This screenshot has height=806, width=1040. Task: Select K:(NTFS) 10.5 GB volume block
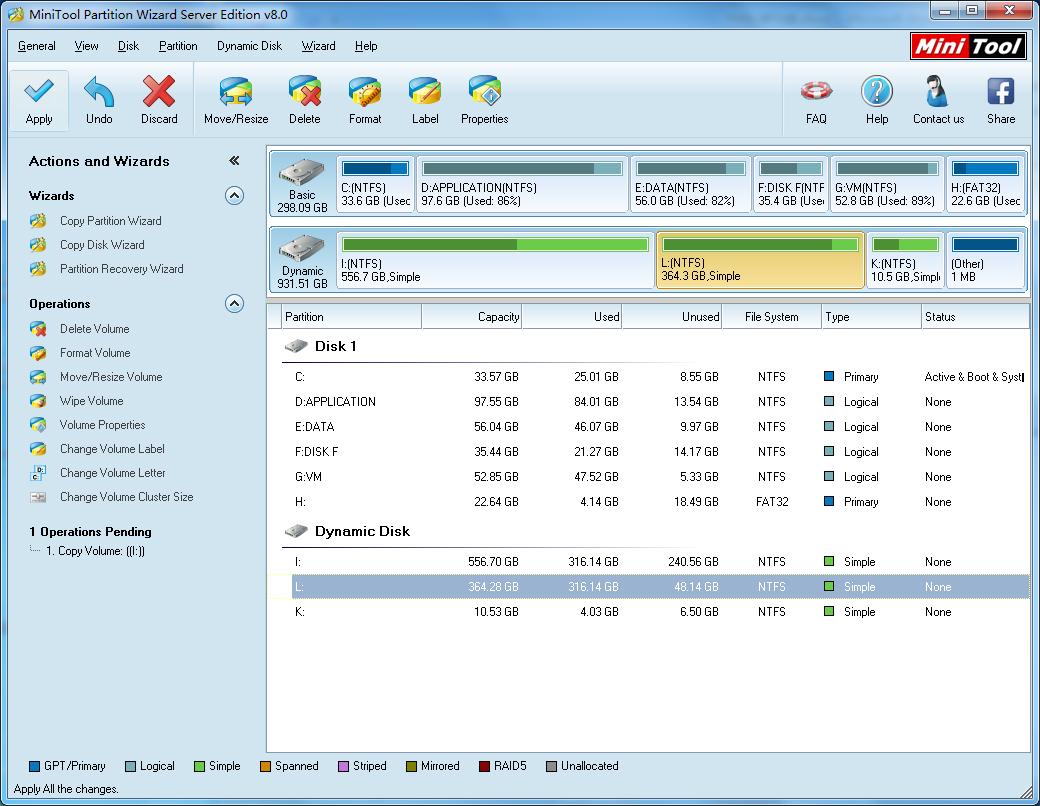905,260
